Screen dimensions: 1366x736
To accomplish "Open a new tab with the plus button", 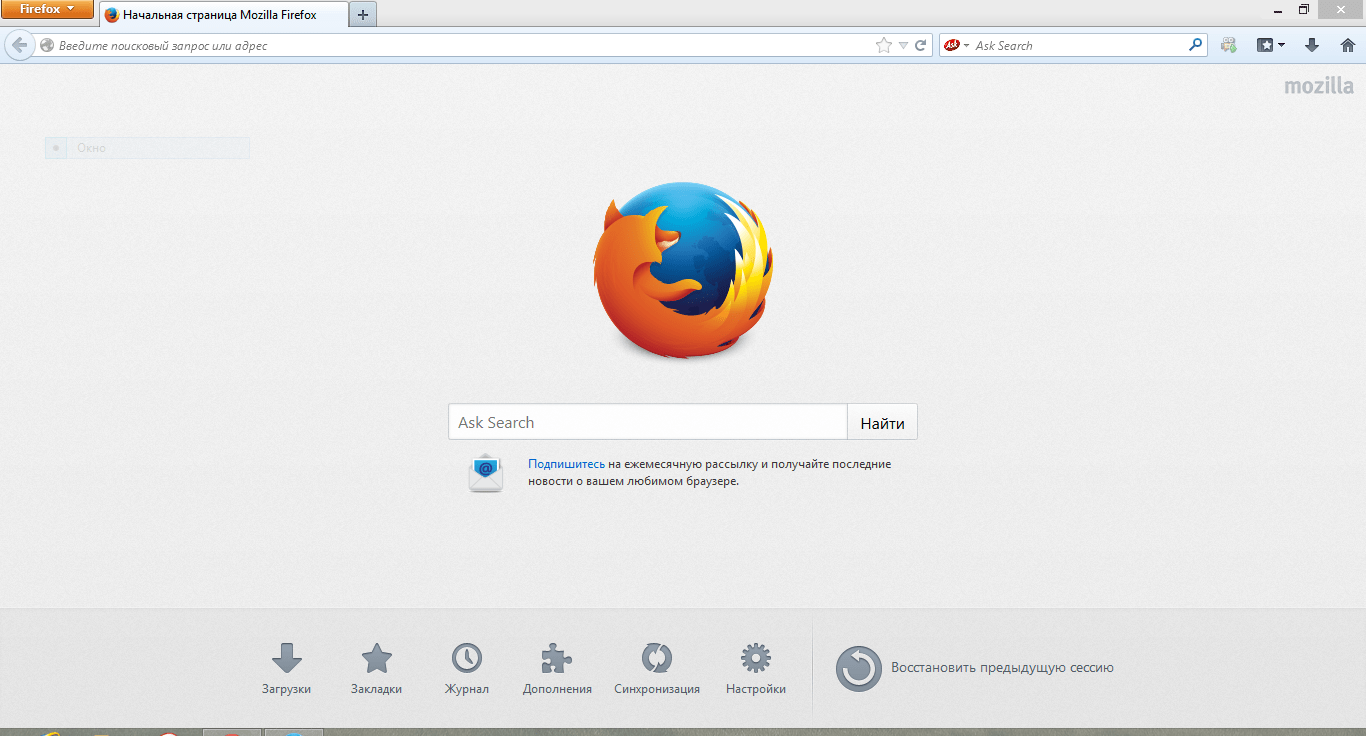I will pyautogui.click(x=363, y=15).
